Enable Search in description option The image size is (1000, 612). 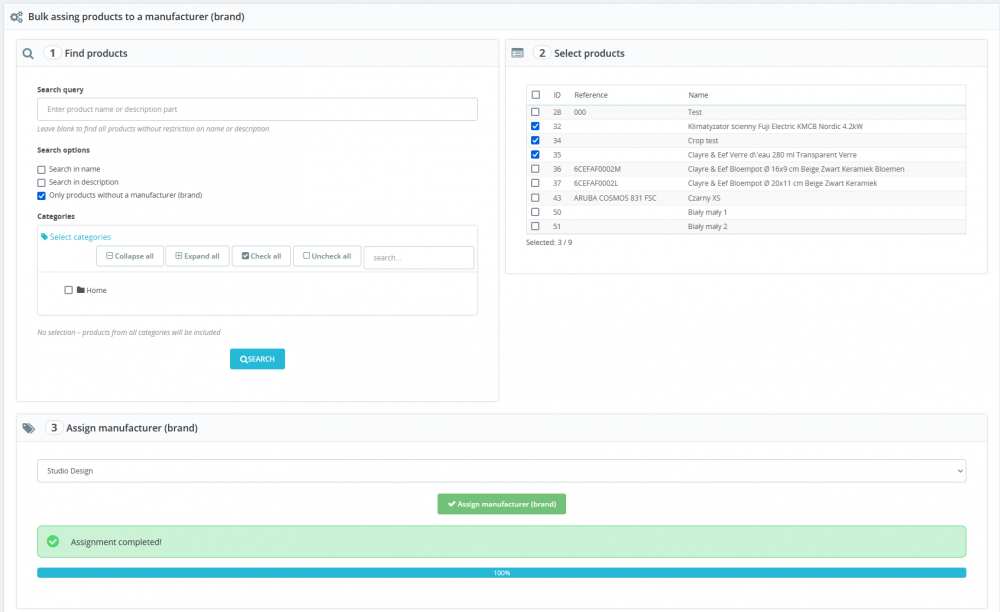(41, 183)
